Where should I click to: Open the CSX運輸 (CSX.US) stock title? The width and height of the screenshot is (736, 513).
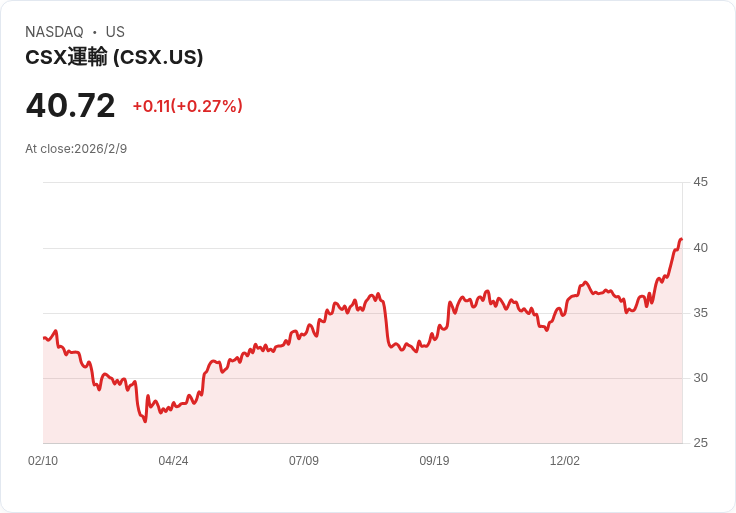click(x=114, y=57)
